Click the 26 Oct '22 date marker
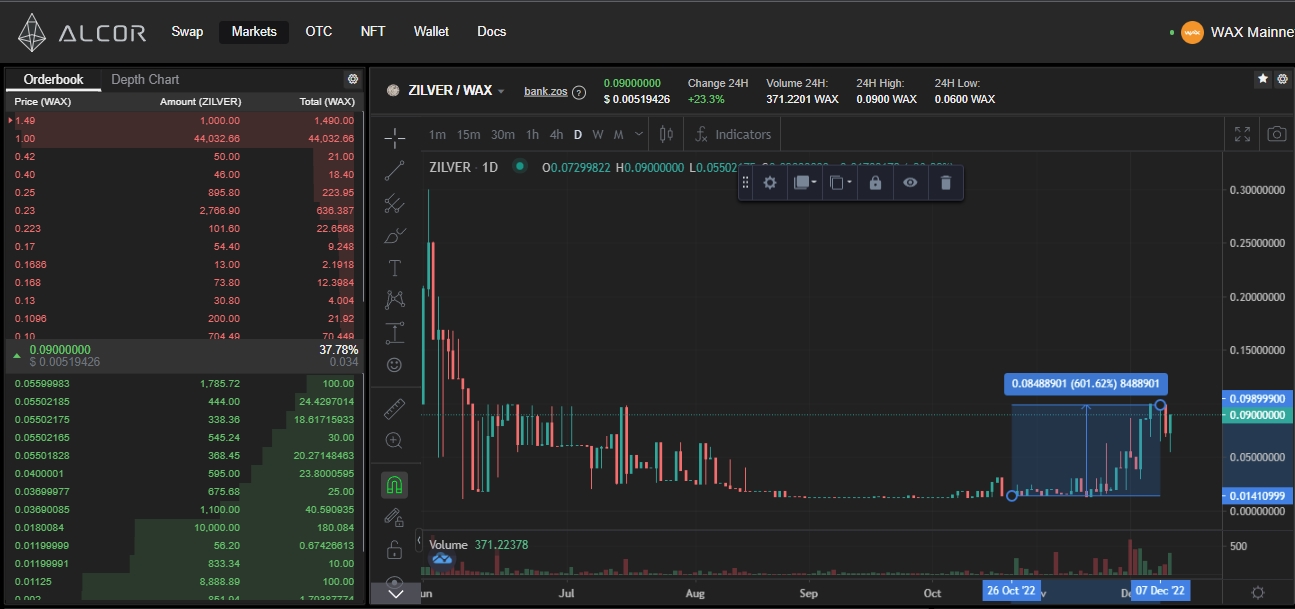1295x609 pixels. [x=1012, y=590]
